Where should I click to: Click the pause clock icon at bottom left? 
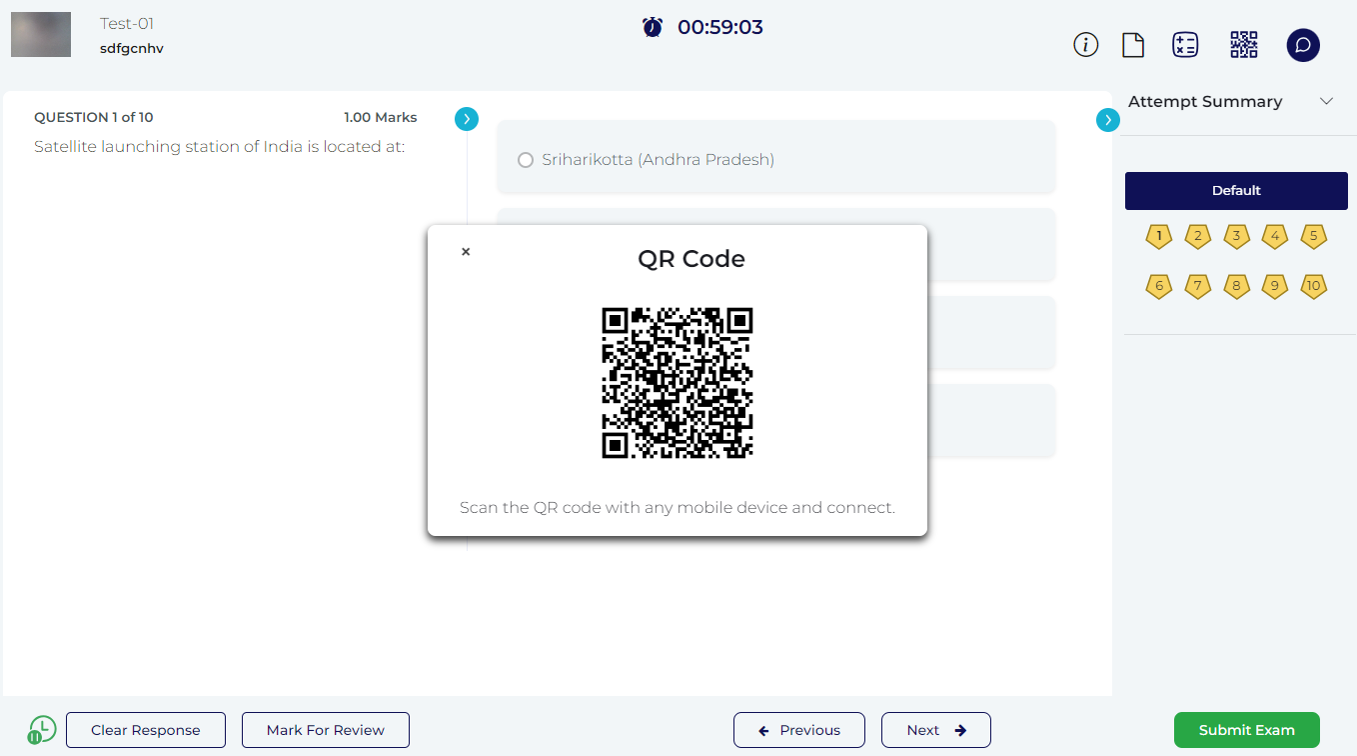(41, 730)
